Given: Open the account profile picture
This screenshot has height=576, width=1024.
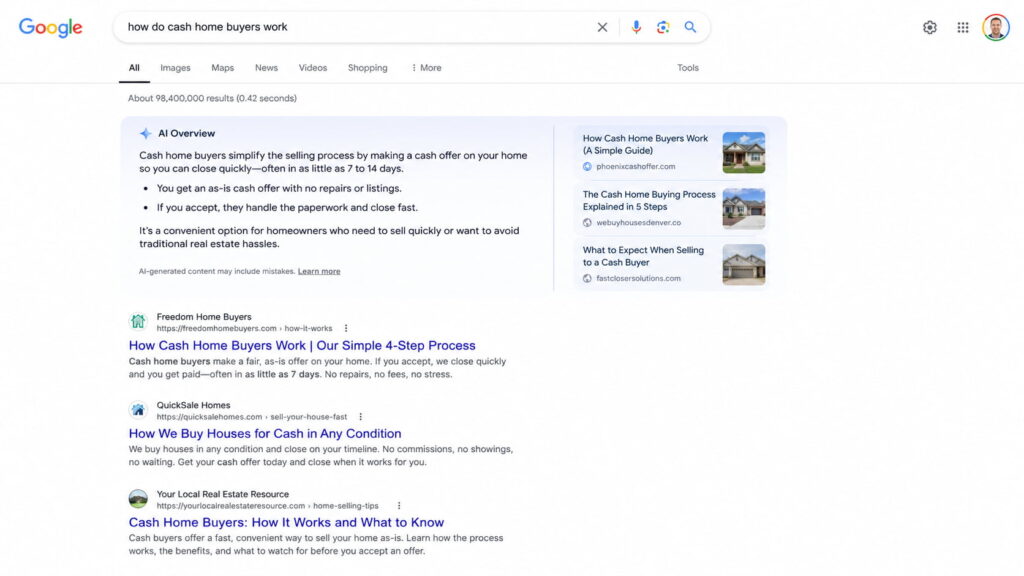Looking at the screenshot, I should pos(996,27).
